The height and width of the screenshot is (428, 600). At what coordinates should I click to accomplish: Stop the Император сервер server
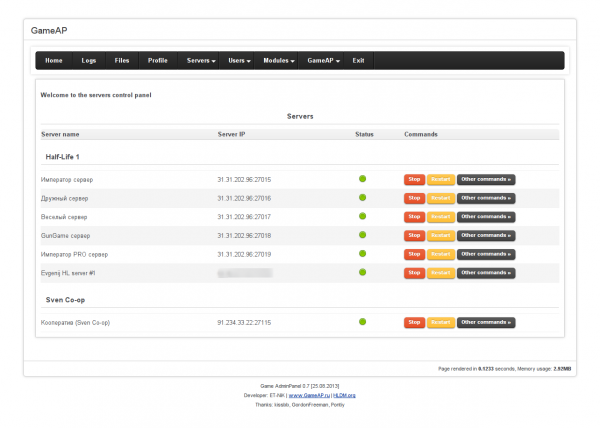414,179
